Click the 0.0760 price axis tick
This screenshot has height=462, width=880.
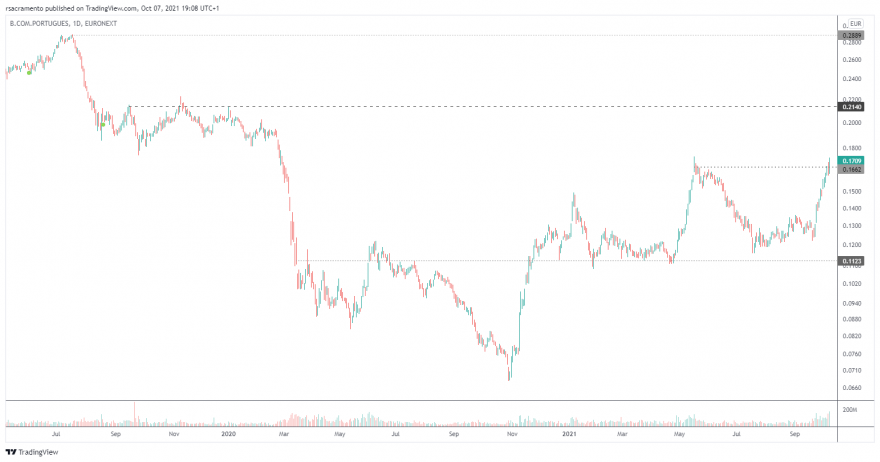point(851,354)
